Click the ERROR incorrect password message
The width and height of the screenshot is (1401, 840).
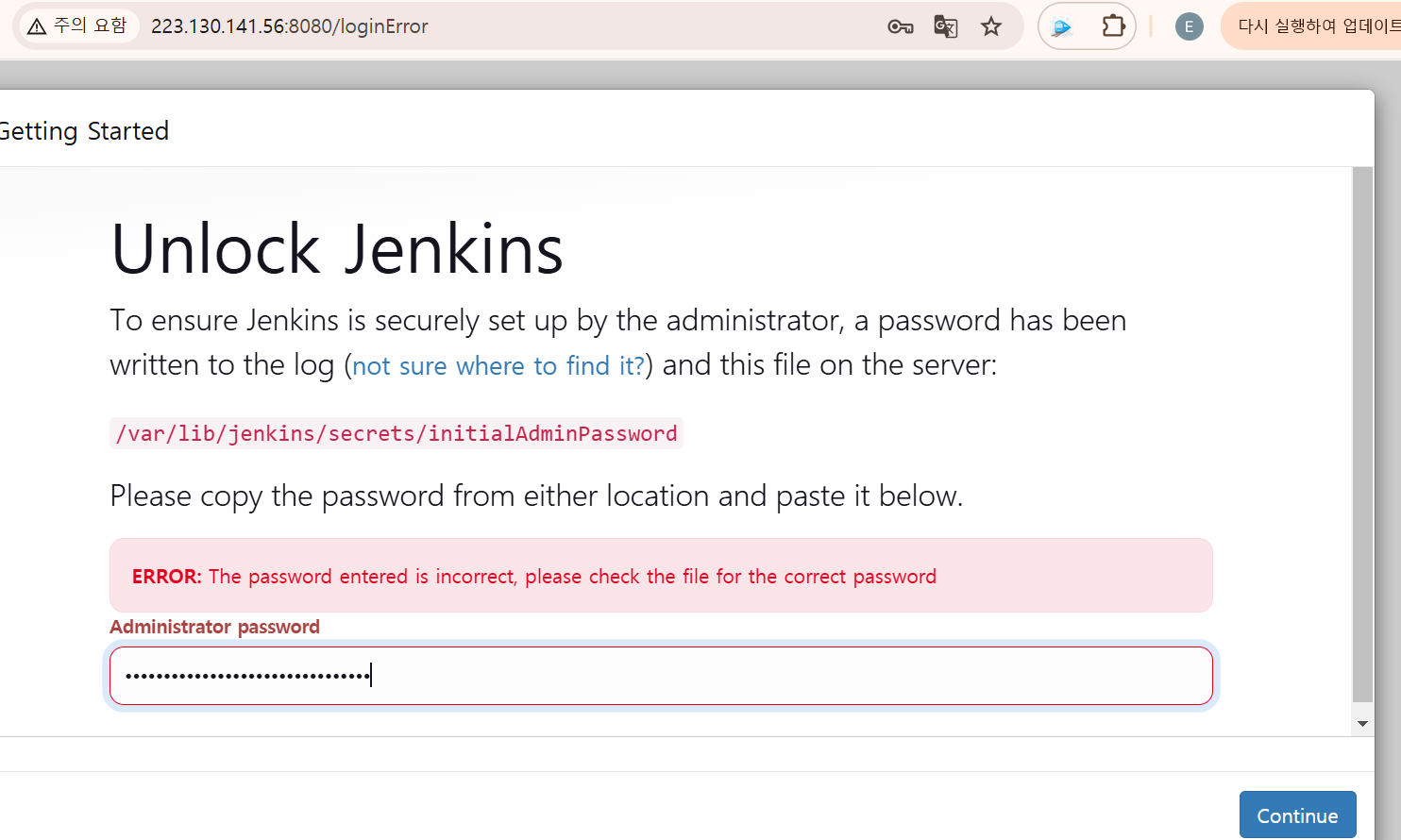(x=661, y=576)
